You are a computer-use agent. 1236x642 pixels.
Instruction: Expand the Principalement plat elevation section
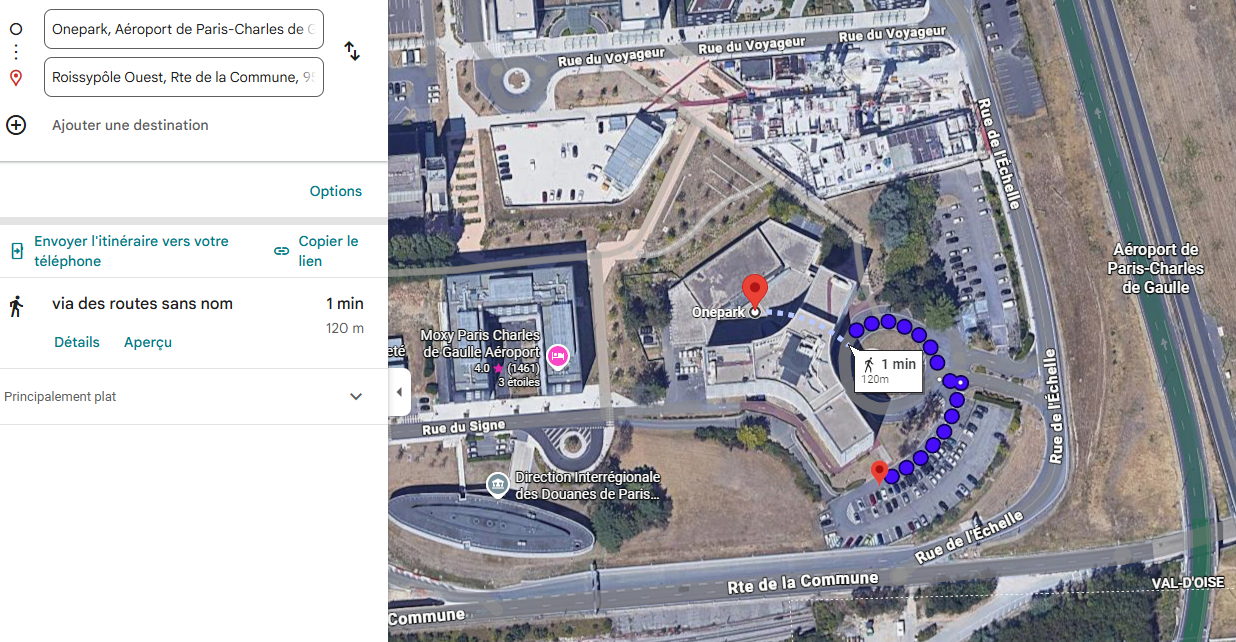pos(356,397)
